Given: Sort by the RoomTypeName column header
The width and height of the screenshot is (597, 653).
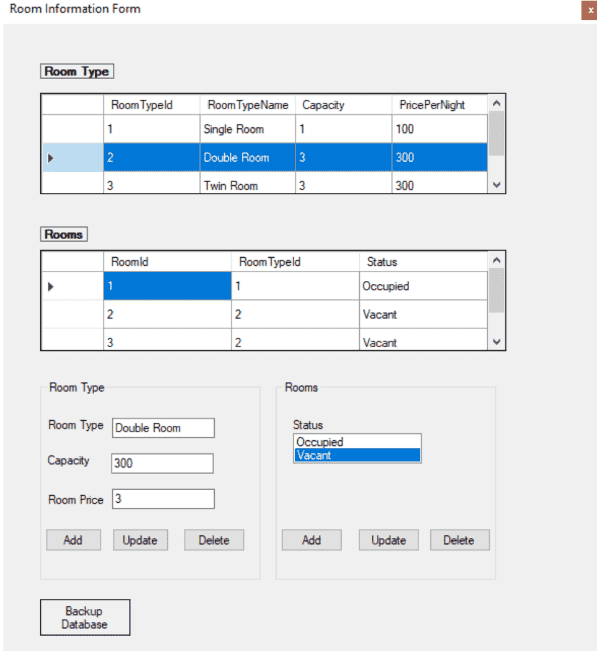Looking at the screenshot, I should coord(248,105).
